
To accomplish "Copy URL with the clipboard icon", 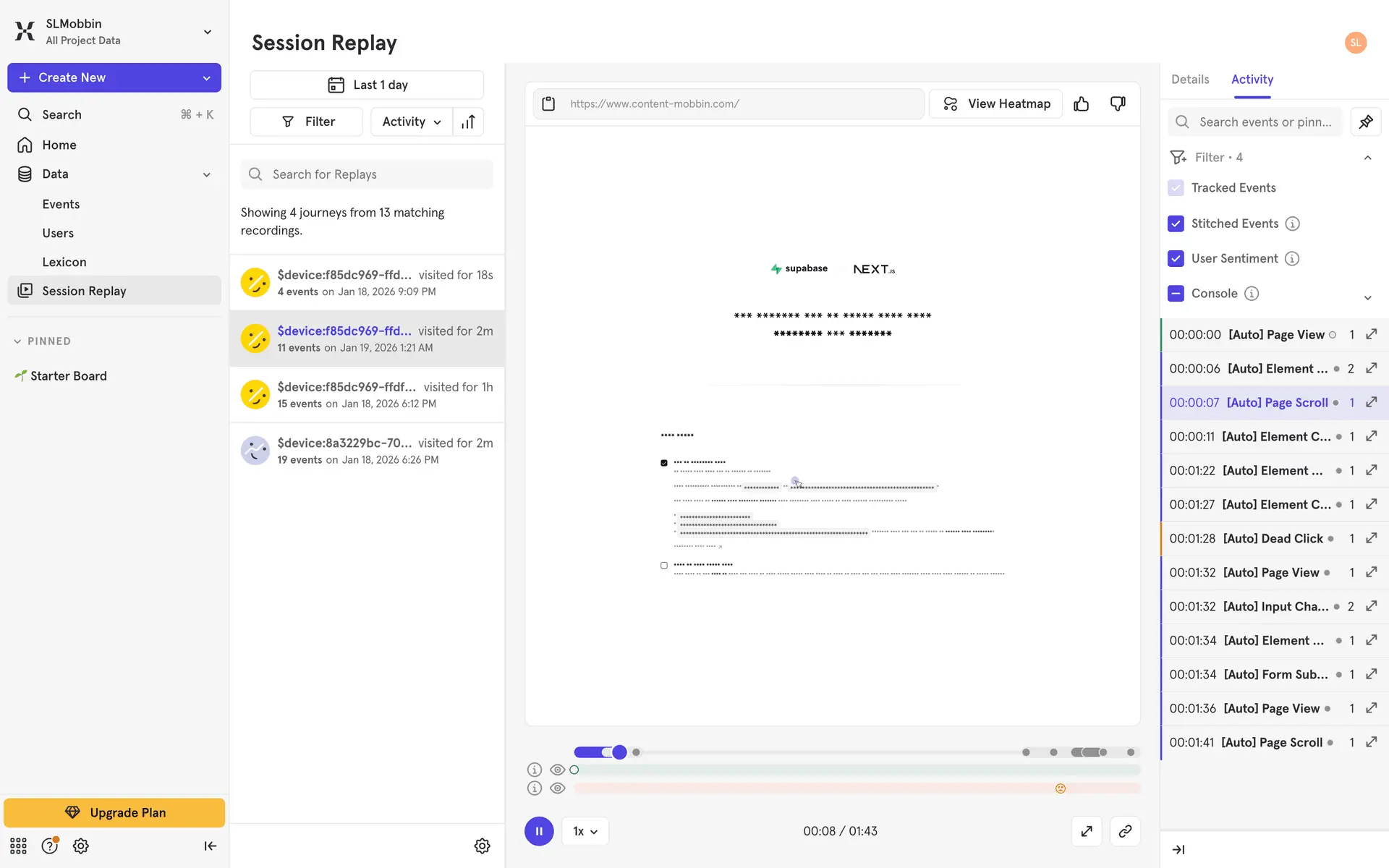I will pos(548,104).
